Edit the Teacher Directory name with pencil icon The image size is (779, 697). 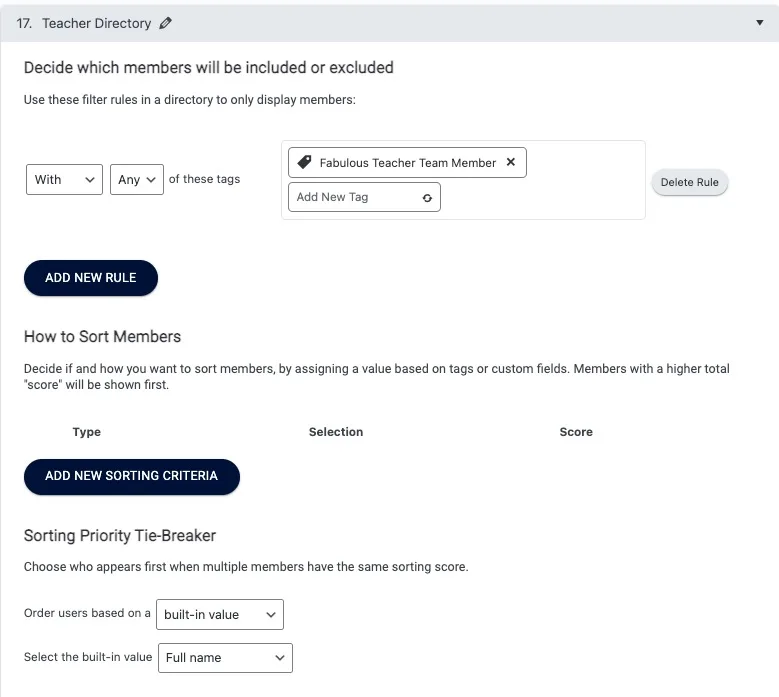pos(165,23)
